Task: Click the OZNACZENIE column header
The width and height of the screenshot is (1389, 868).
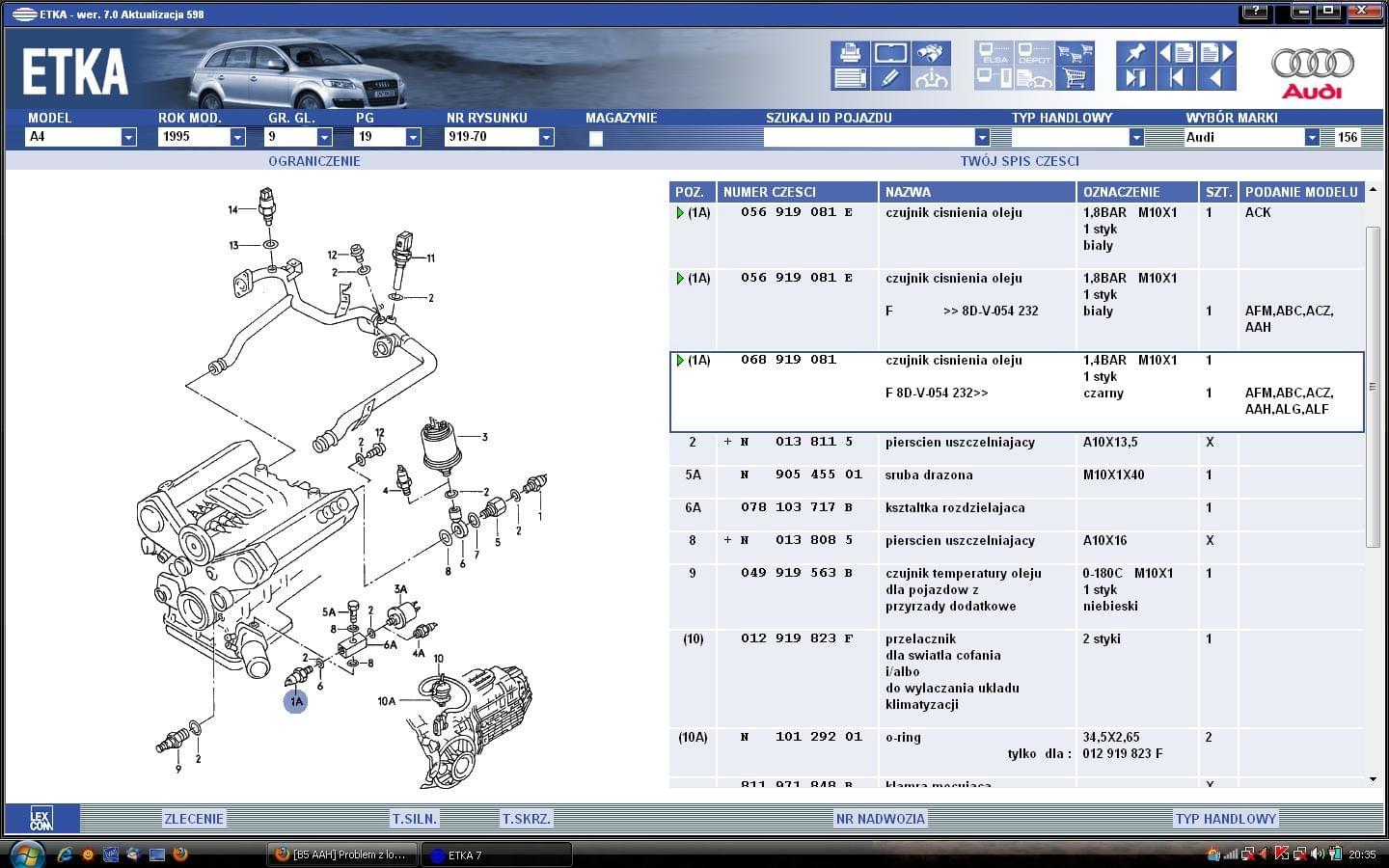Action: pyautogui.click(x=1137, y=192)
